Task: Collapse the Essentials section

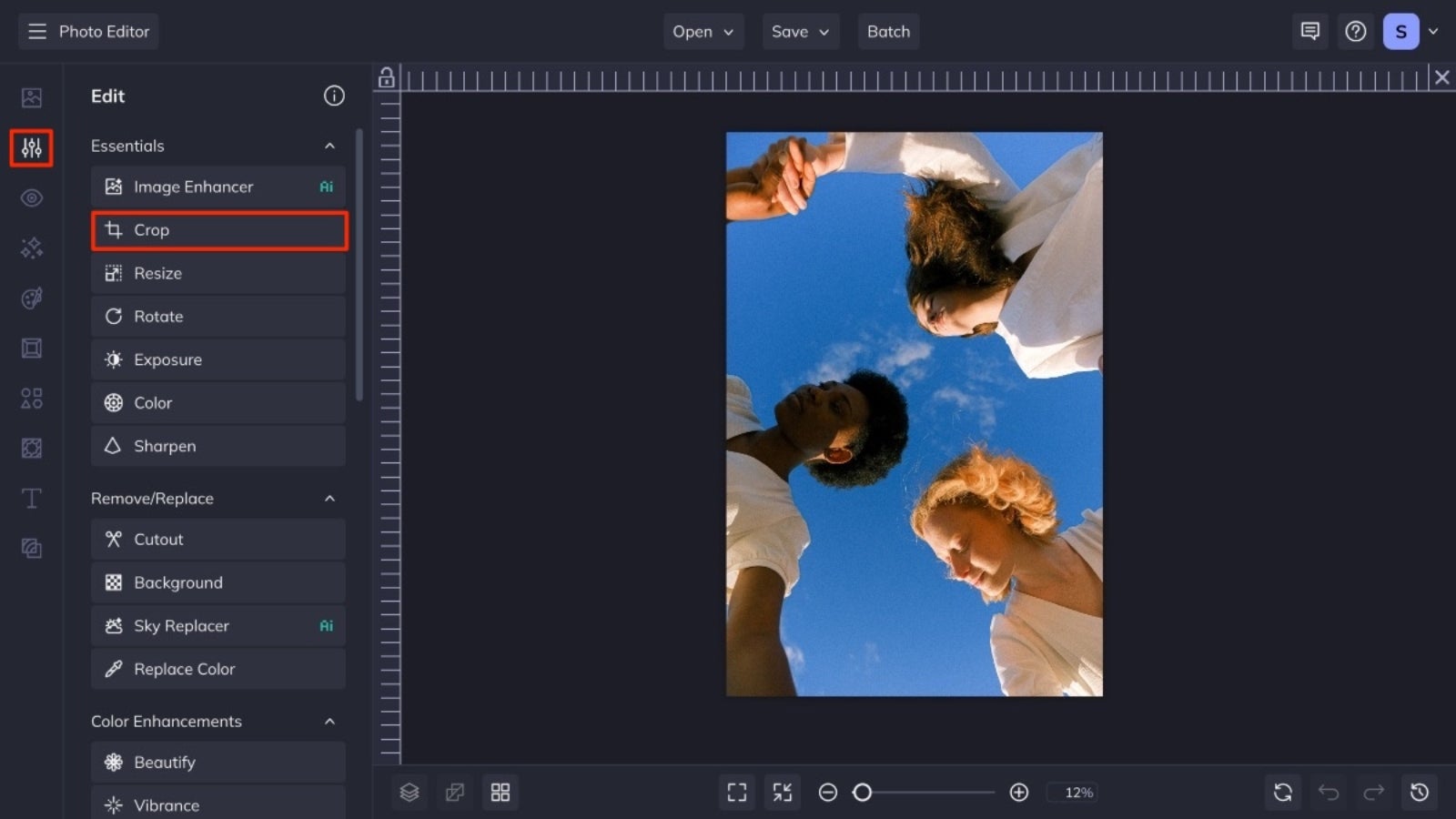Action: coord(329,146)
